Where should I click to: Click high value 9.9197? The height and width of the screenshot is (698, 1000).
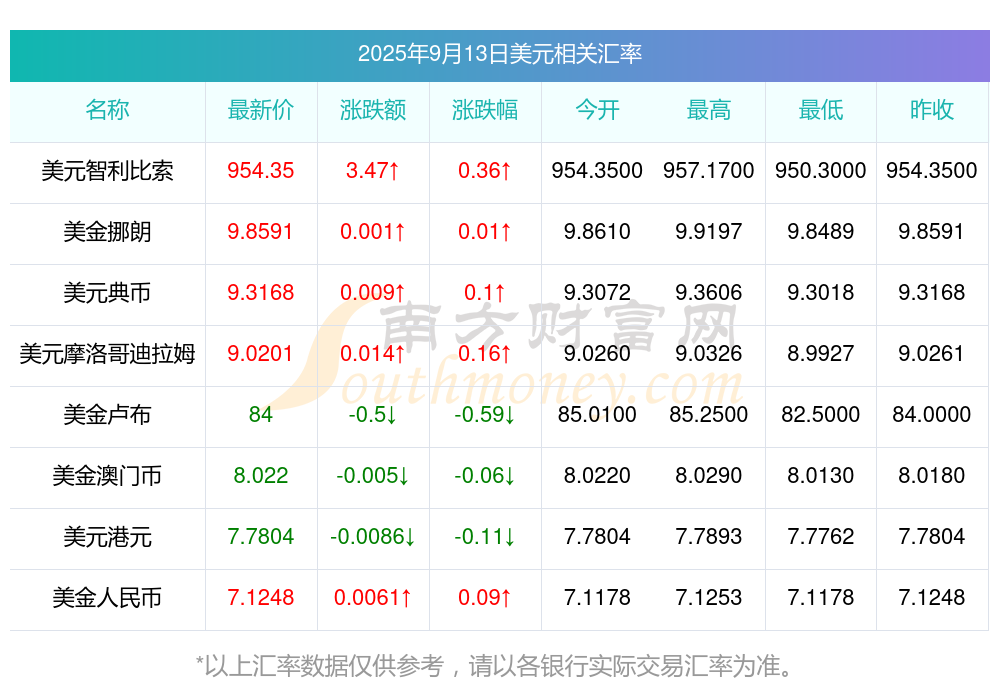tap(709, 232)
